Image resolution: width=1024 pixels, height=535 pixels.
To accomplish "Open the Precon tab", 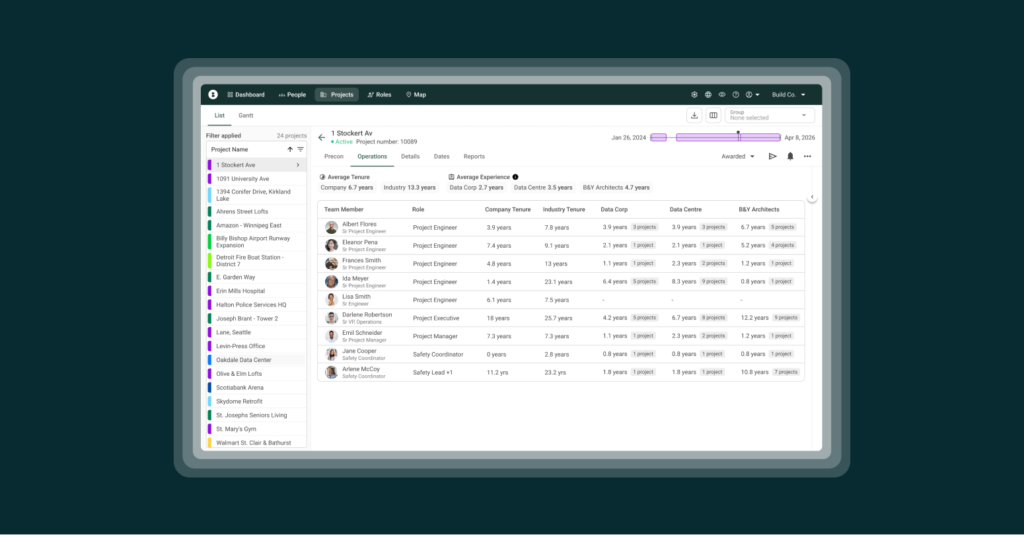I will click(334, 157).
